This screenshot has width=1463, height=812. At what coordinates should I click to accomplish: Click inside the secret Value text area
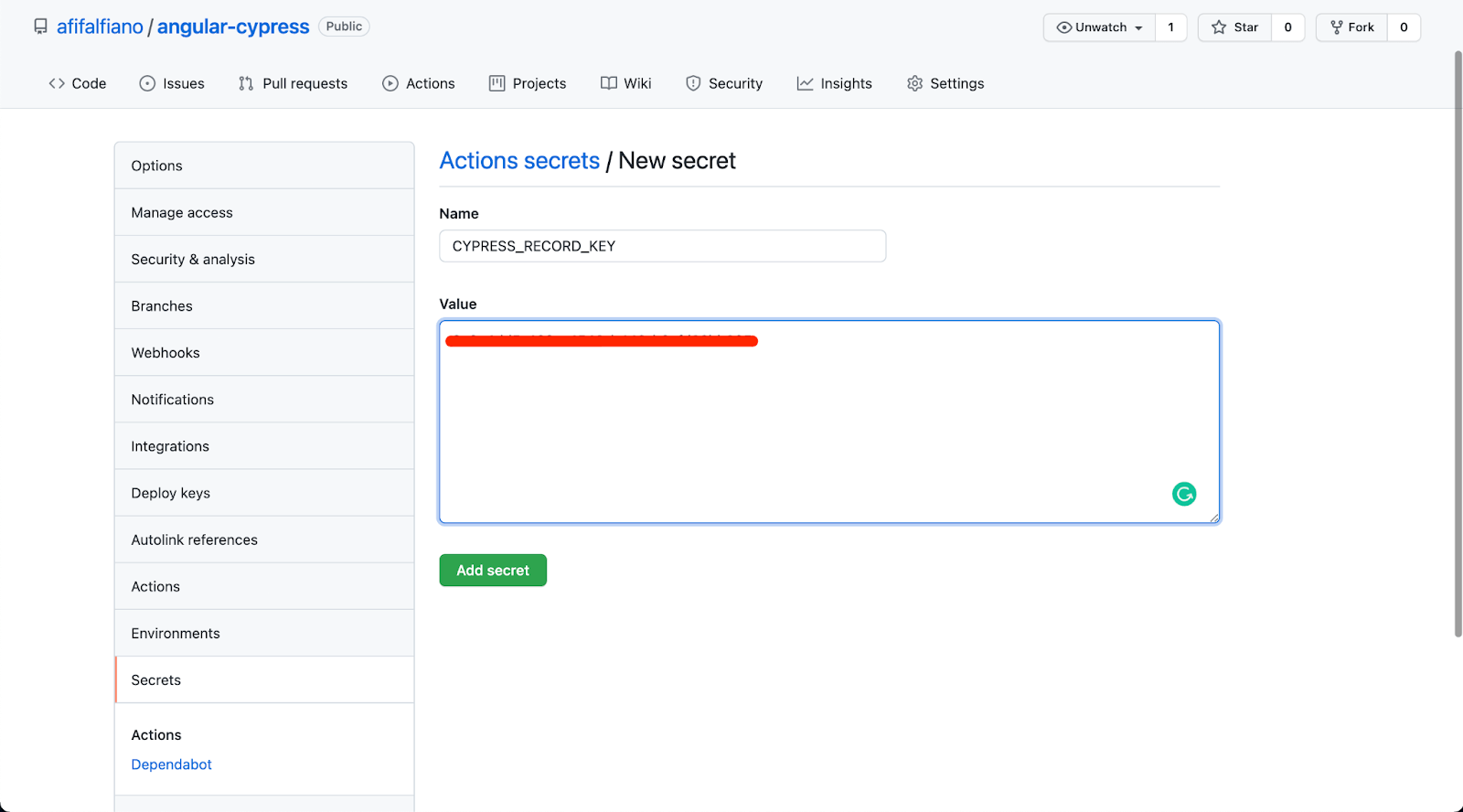click(829, 422)
